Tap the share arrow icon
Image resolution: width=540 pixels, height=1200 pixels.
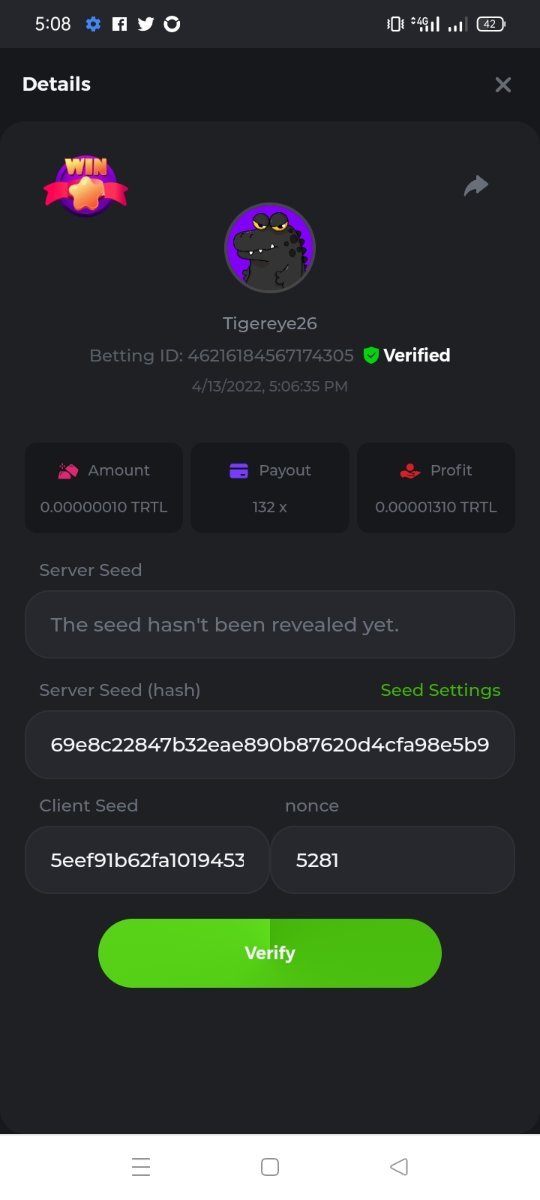point(476,186)
